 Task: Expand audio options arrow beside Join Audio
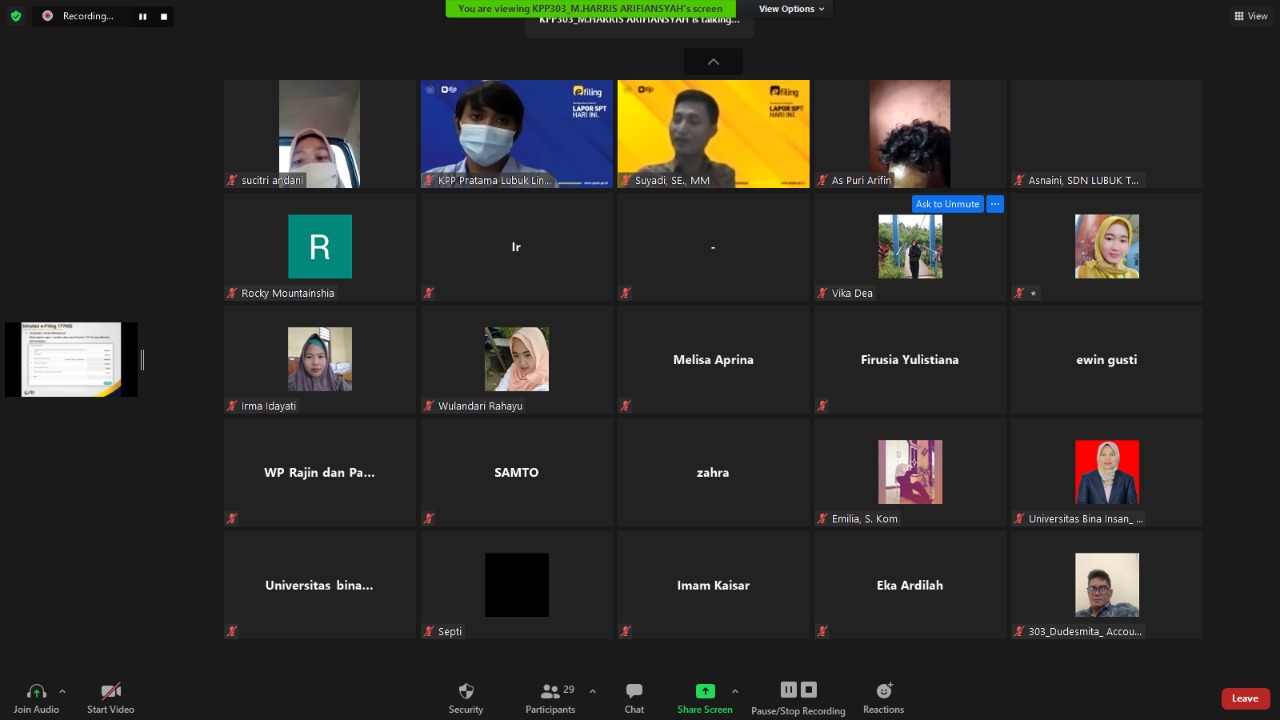(62, 691)
